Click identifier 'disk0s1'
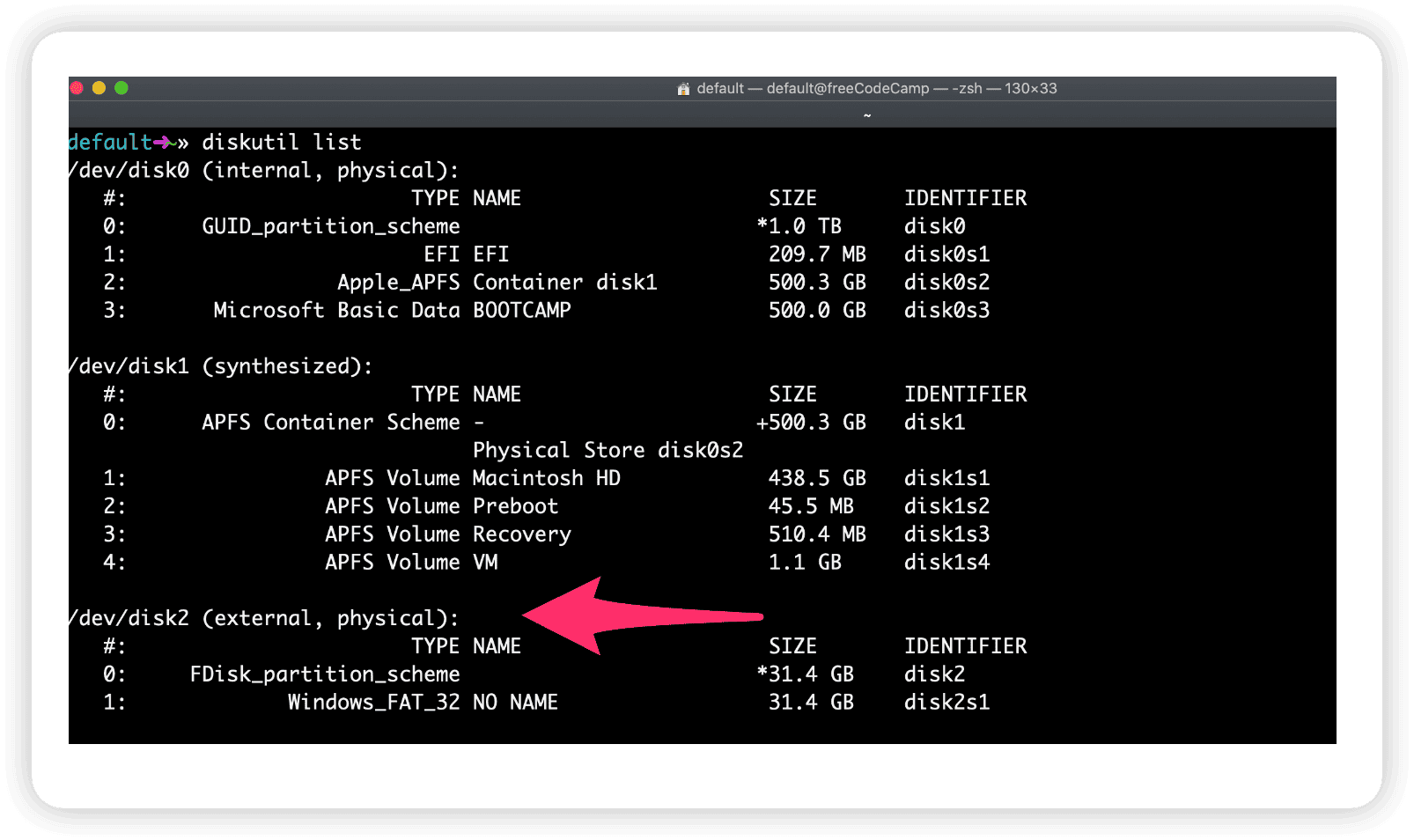The width and height of the screenshot is (1414, 840). coord(947,254)
